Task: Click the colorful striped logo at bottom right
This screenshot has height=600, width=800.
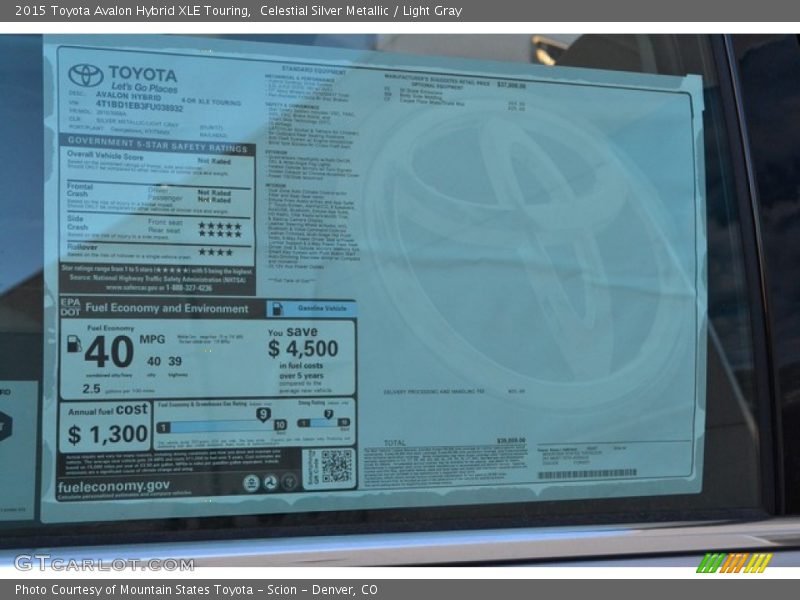Action: click(x=733, y=563)
